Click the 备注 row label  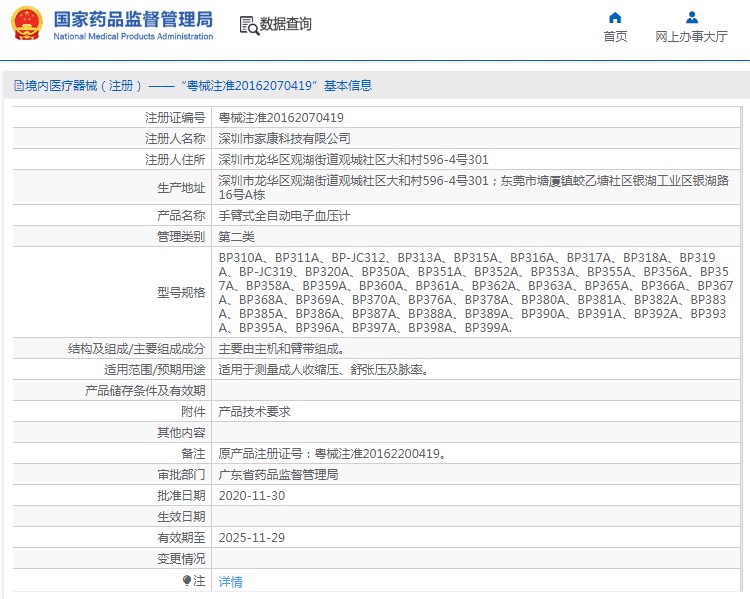(x=193, y=454)
